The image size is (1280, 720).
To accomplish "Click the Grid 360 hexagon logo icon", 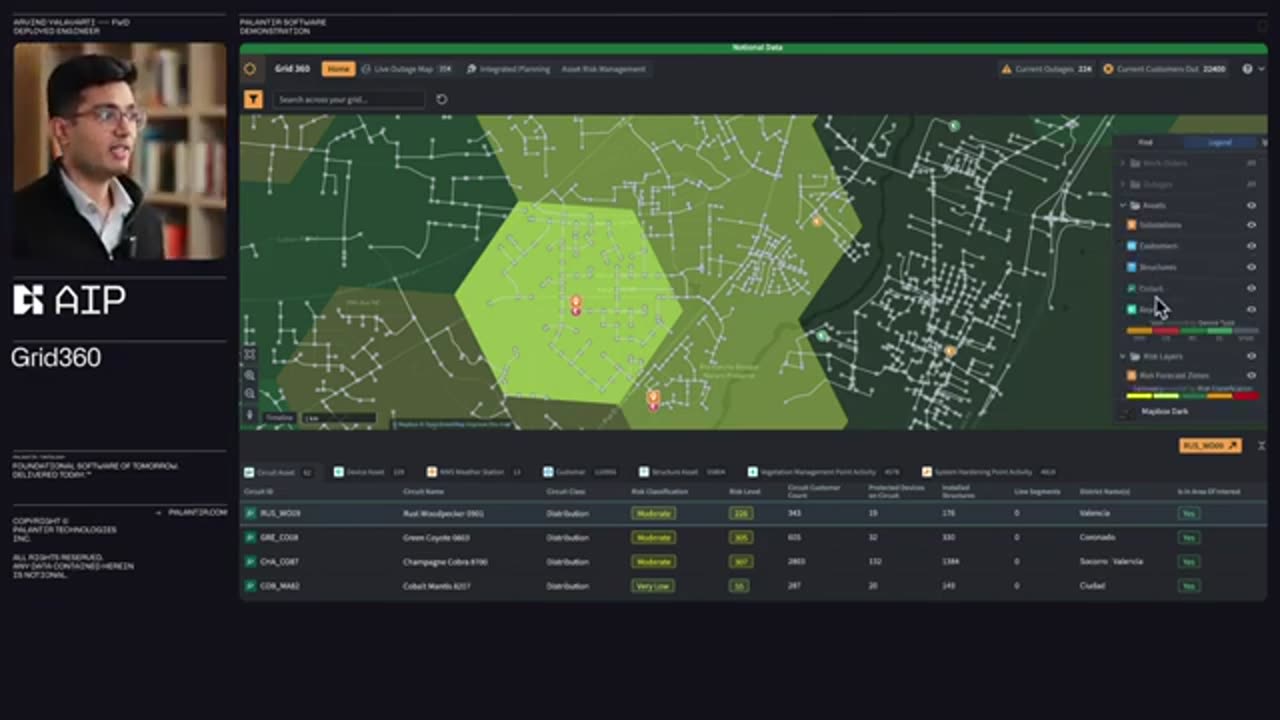I will [250, 69].
